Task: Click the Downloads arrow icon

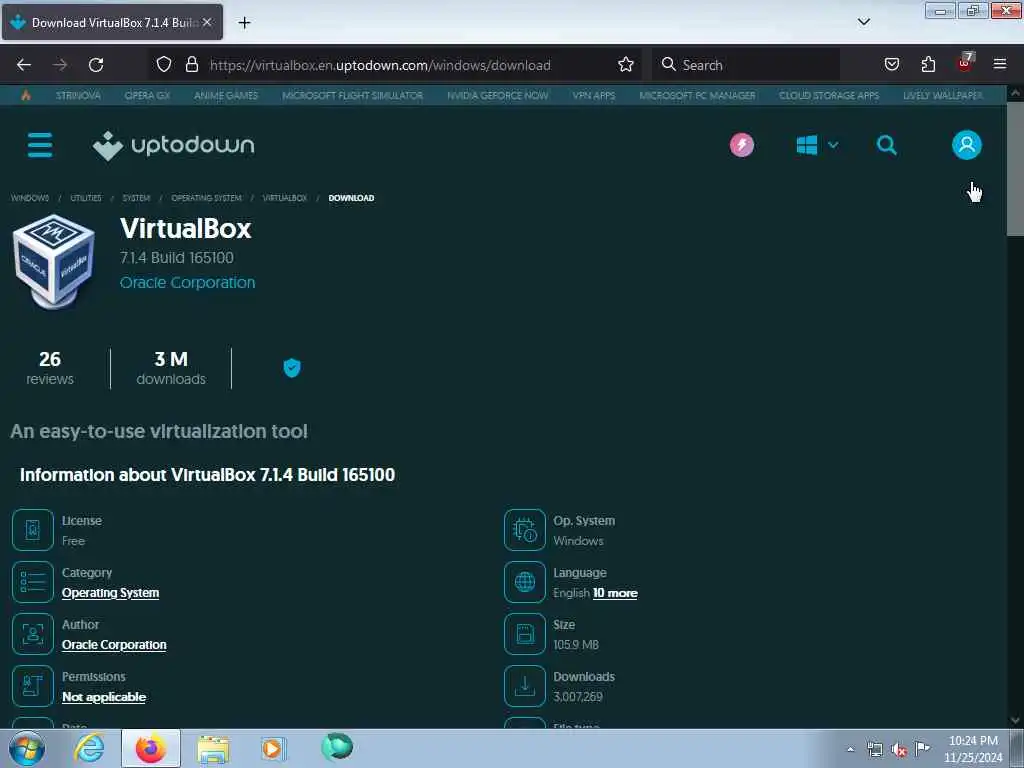Action: click(524, 686)
